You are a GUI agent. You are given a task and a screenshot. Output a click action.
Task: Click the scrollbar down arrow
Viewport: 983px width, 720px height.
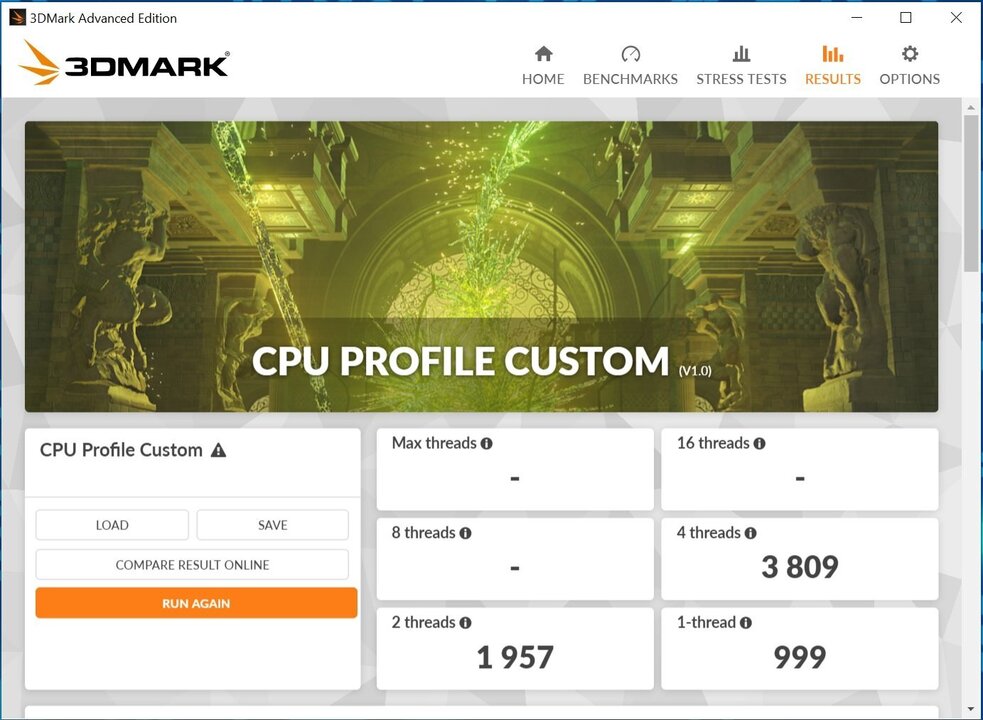pos(971,709)
